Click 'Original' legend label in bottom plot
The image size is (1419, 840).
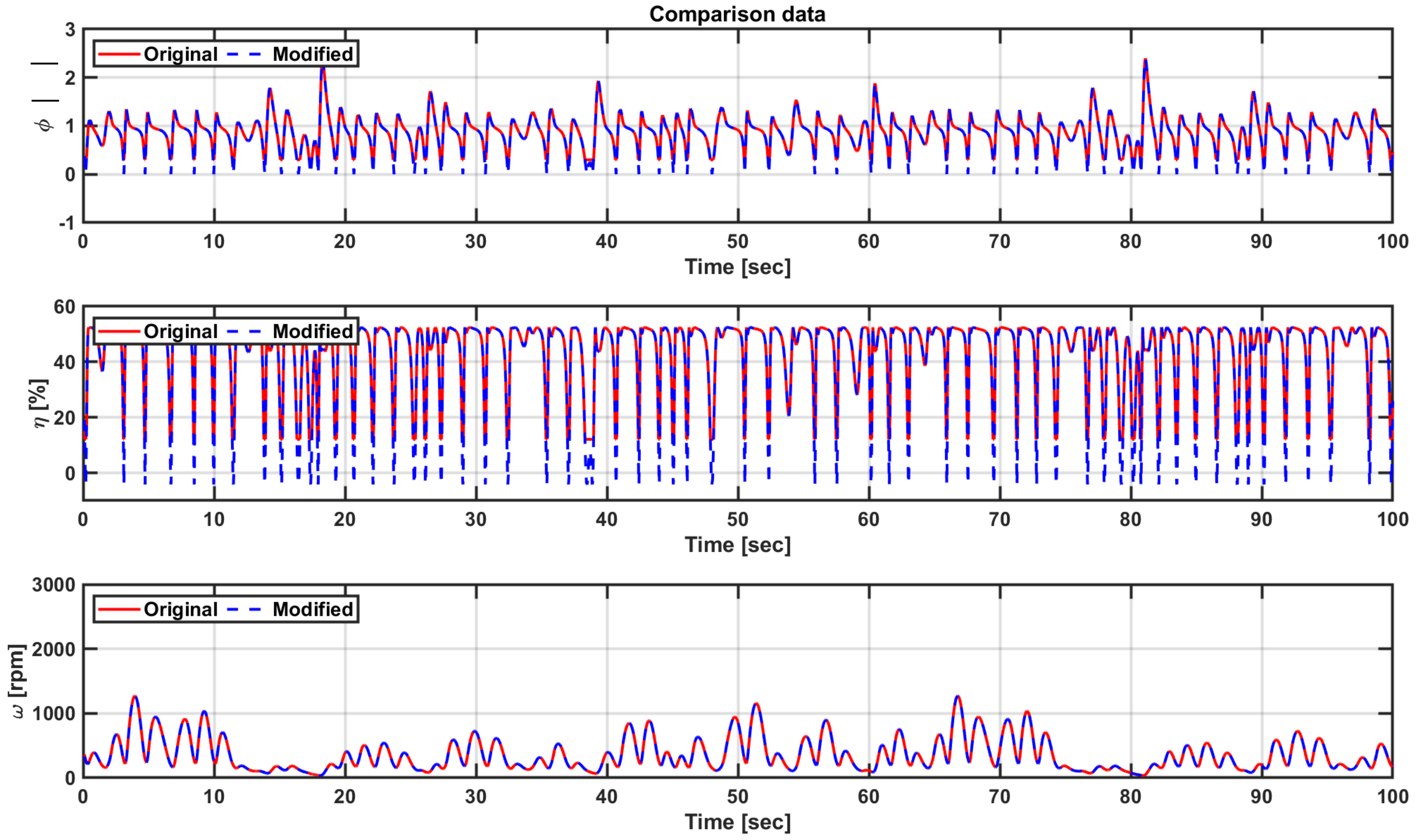tap(180, 610)
